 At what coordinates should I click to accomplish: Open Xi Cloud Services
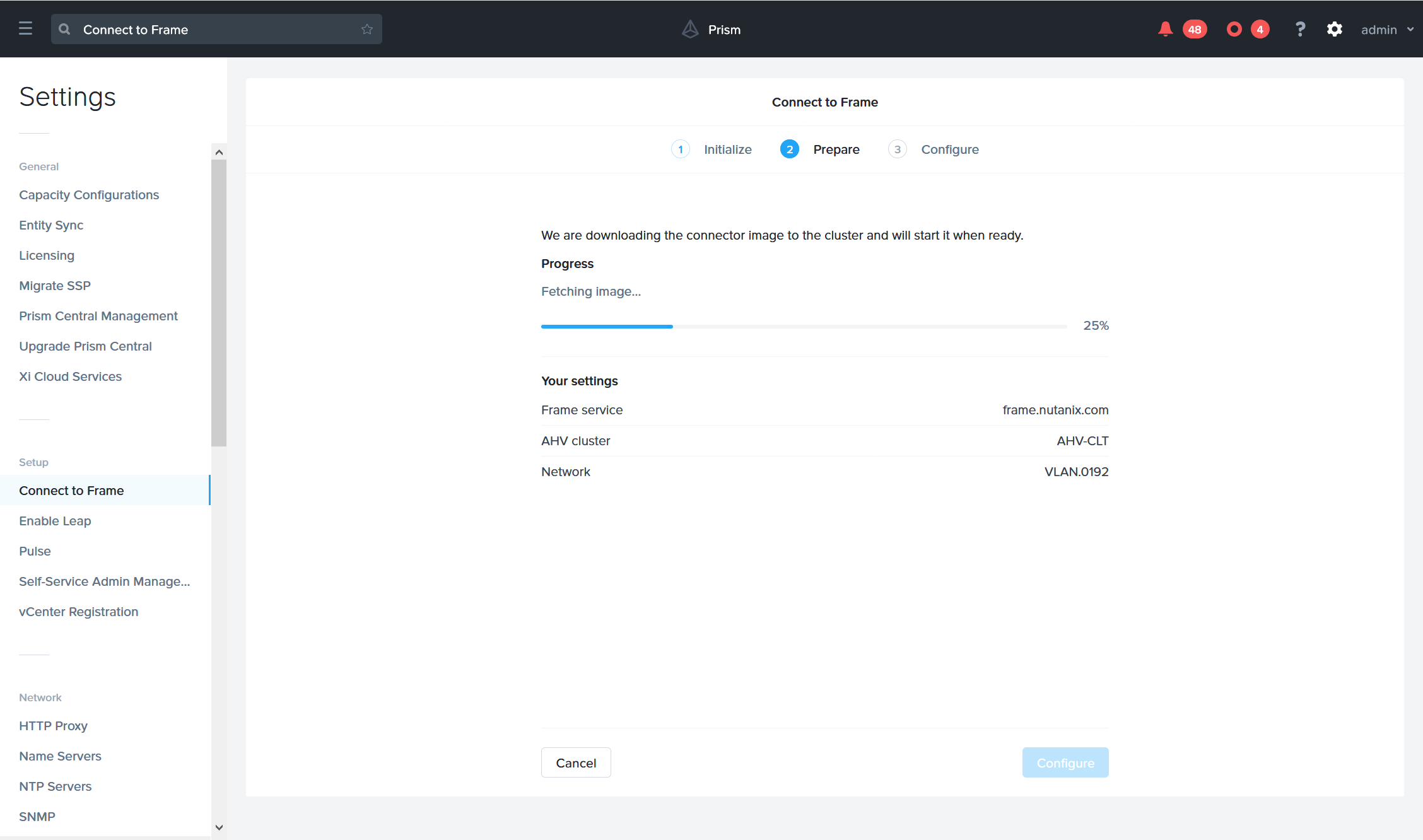(70, 376)
